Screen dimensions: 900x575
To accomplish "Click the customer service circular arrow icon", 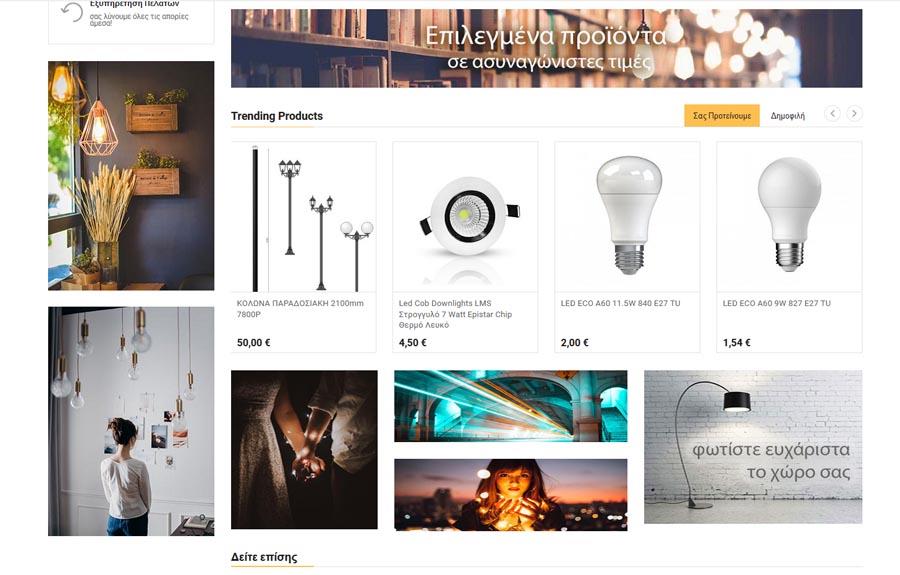I will [x=72, y=12].
